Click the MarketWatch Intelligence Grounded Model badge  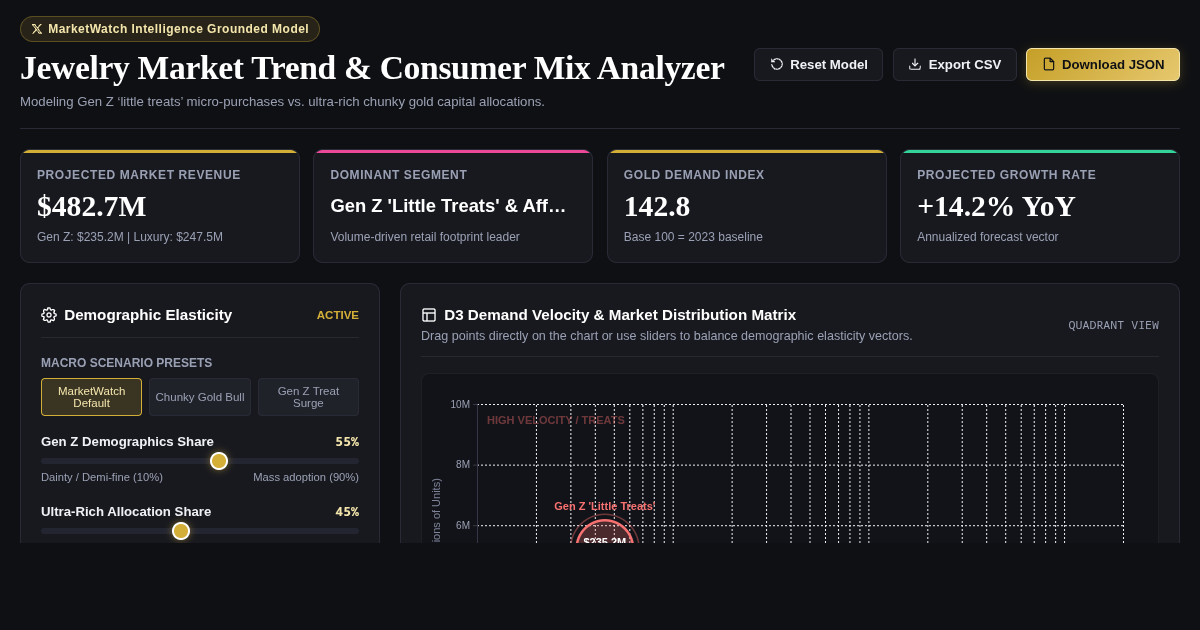pyautogui.click(x=170, y=29)
